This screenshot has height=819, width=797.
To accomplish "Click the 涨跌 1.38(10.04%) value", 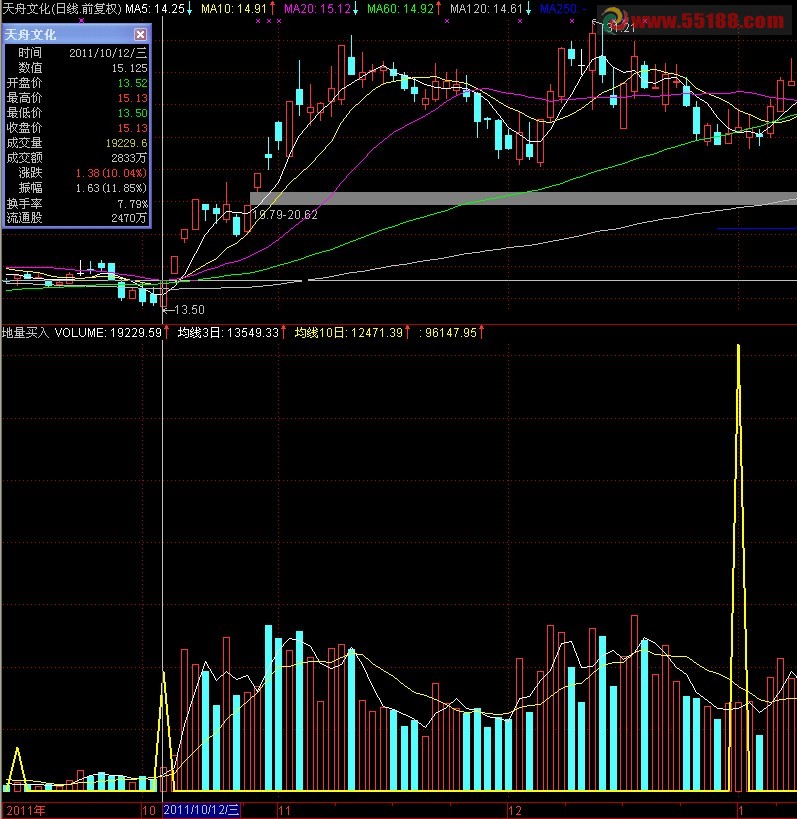I will pos(111,173).
